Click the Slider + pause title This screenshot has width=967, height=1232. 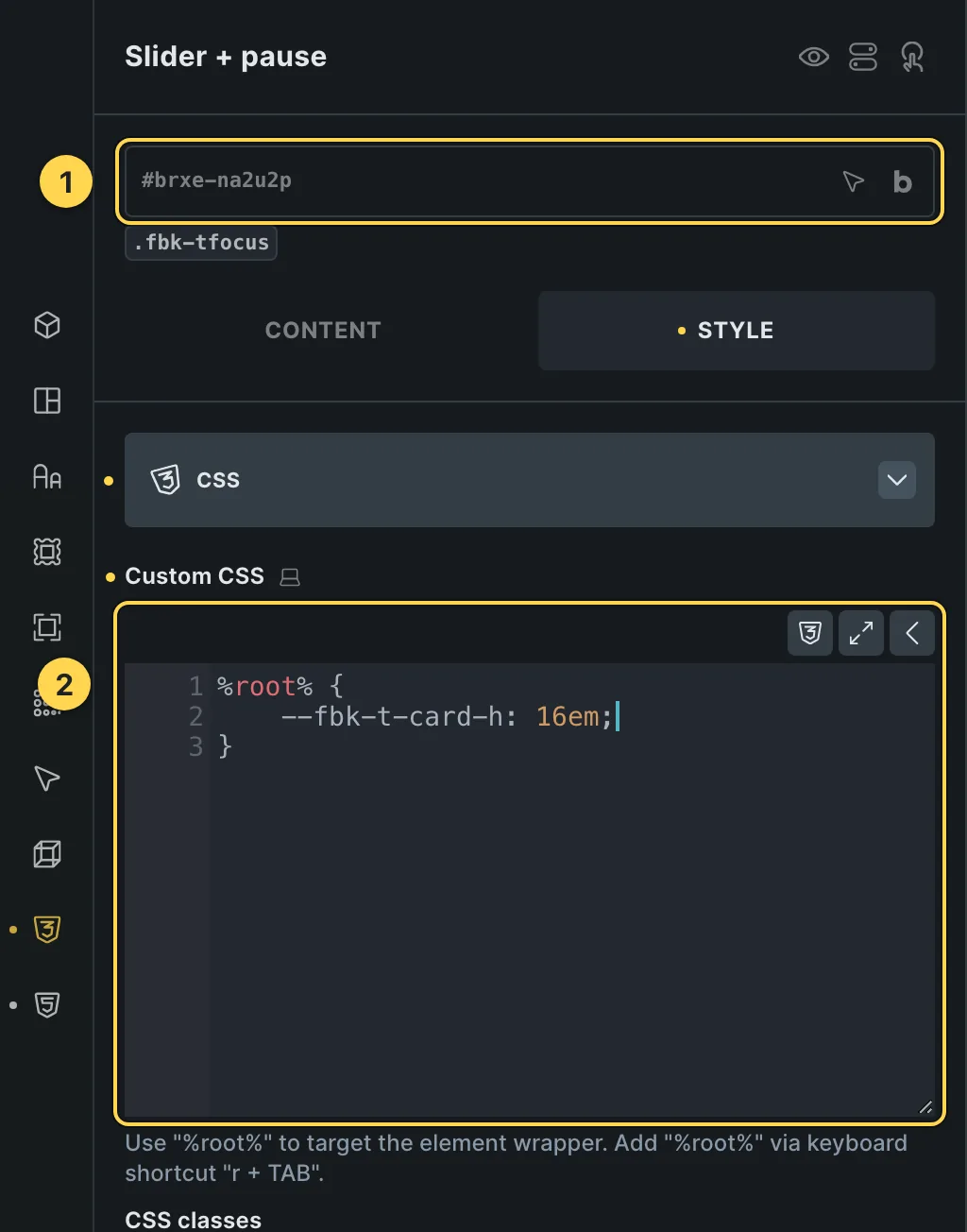pos(226,57)
